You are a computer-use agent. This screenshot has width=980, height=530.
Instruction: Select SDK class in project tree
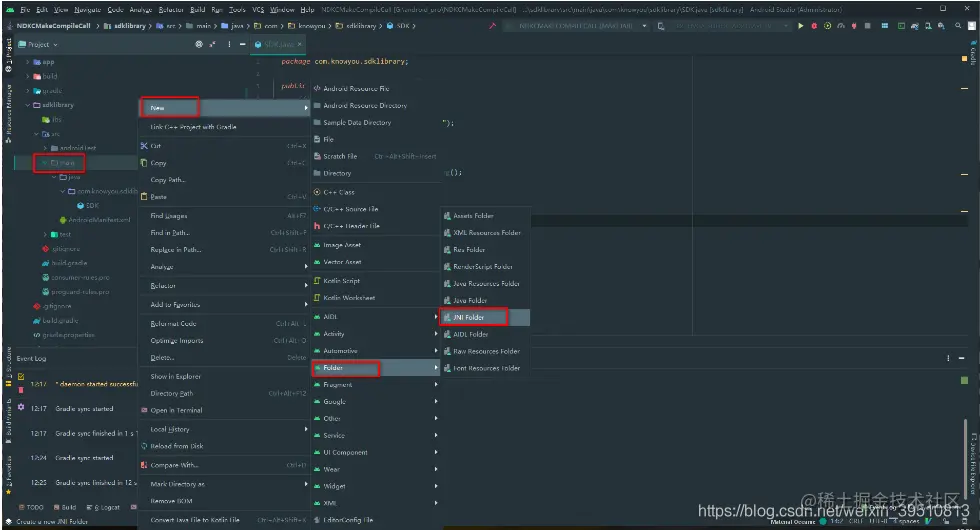click(88, 206)
